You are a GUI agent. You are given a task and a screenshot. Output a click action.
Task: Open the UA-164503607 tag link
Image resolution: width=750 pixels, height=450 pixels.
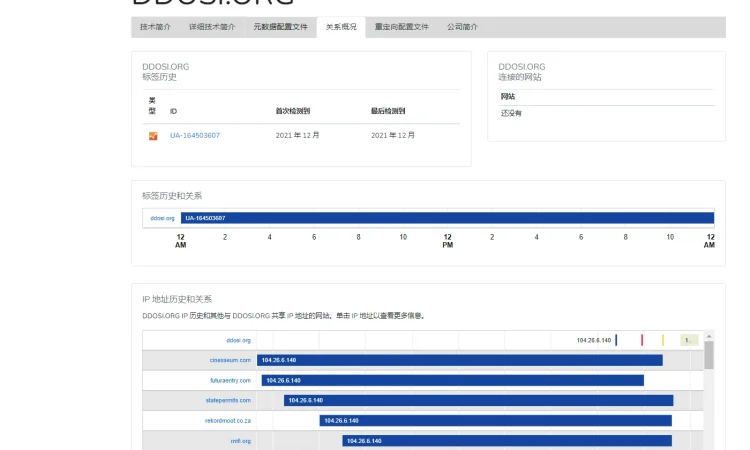click(x=195, y=135)
